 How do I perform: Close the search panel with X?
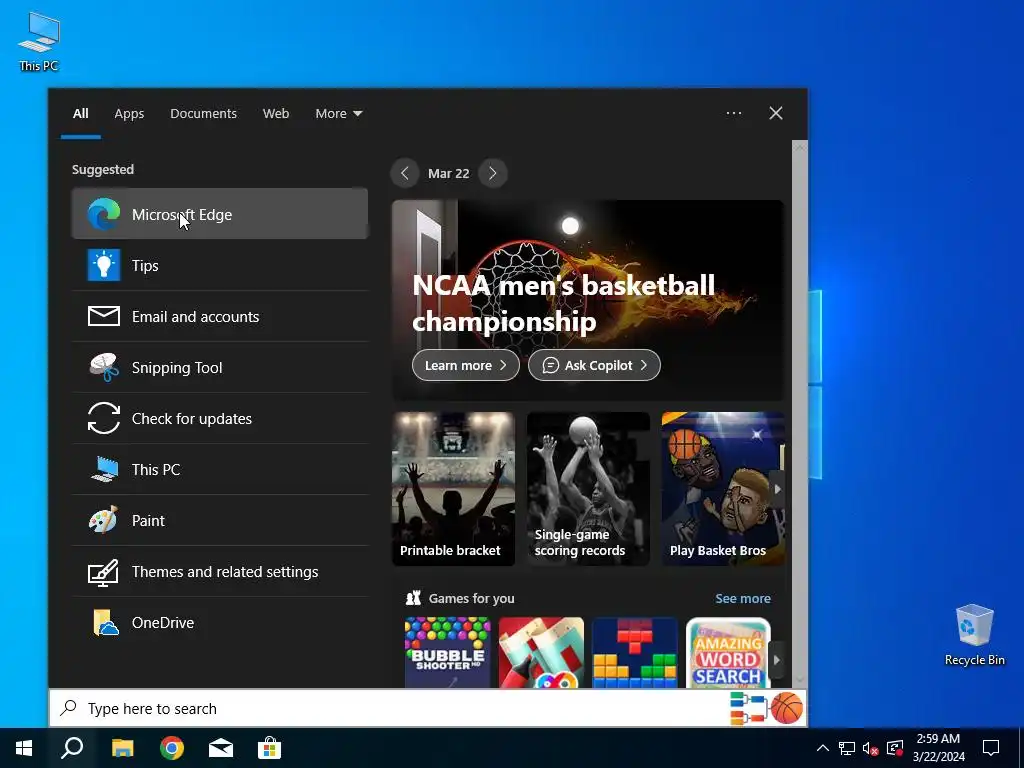click(776, 113)
